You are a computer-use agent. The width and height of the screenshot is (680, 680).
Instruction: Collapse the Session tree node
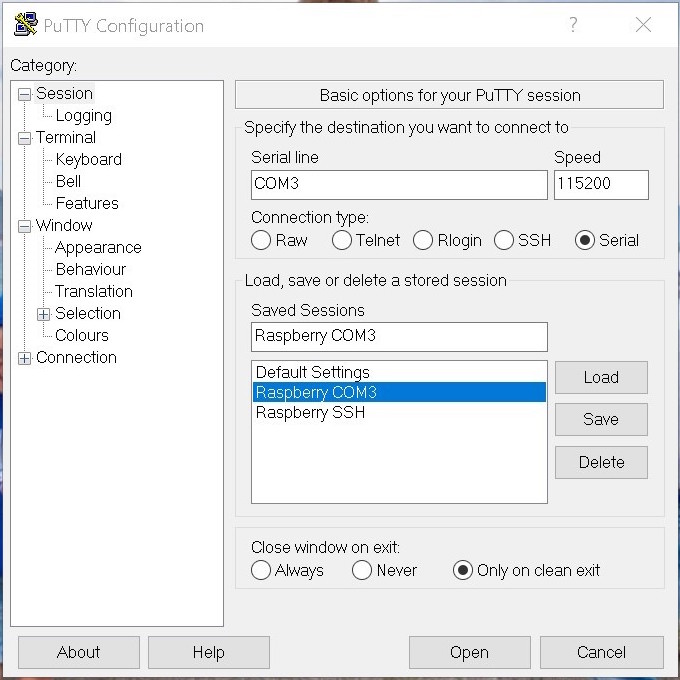tap(25, 94)
